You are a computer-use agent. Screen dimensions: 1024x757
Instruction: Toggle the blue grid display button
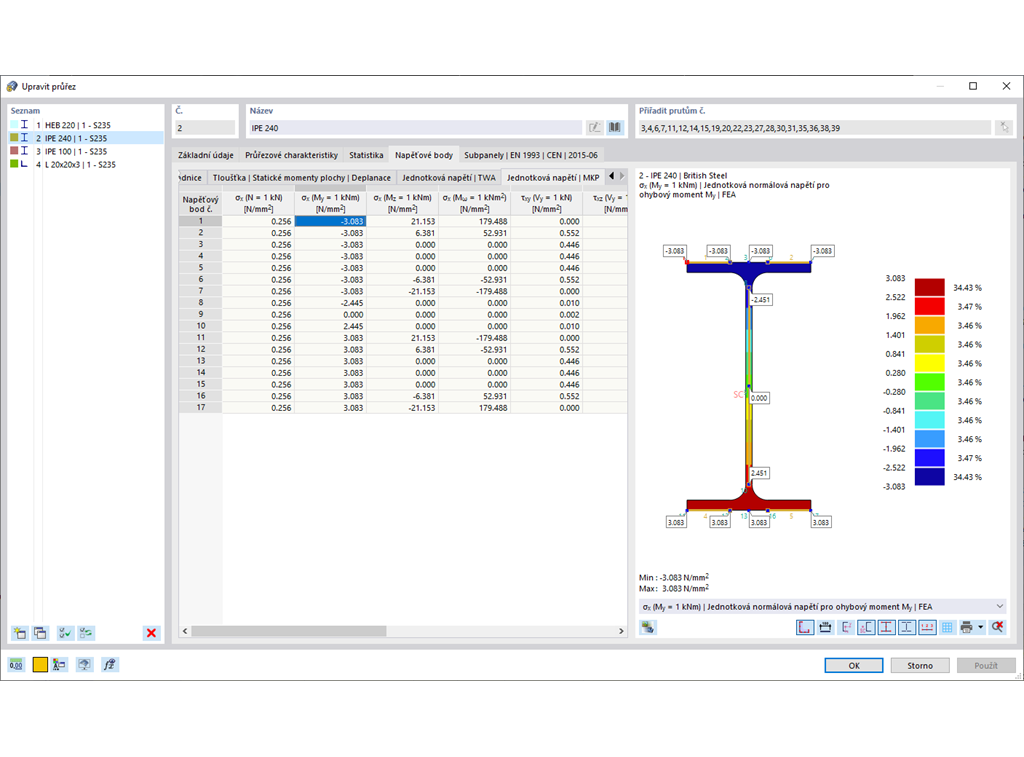pos(947,628)
